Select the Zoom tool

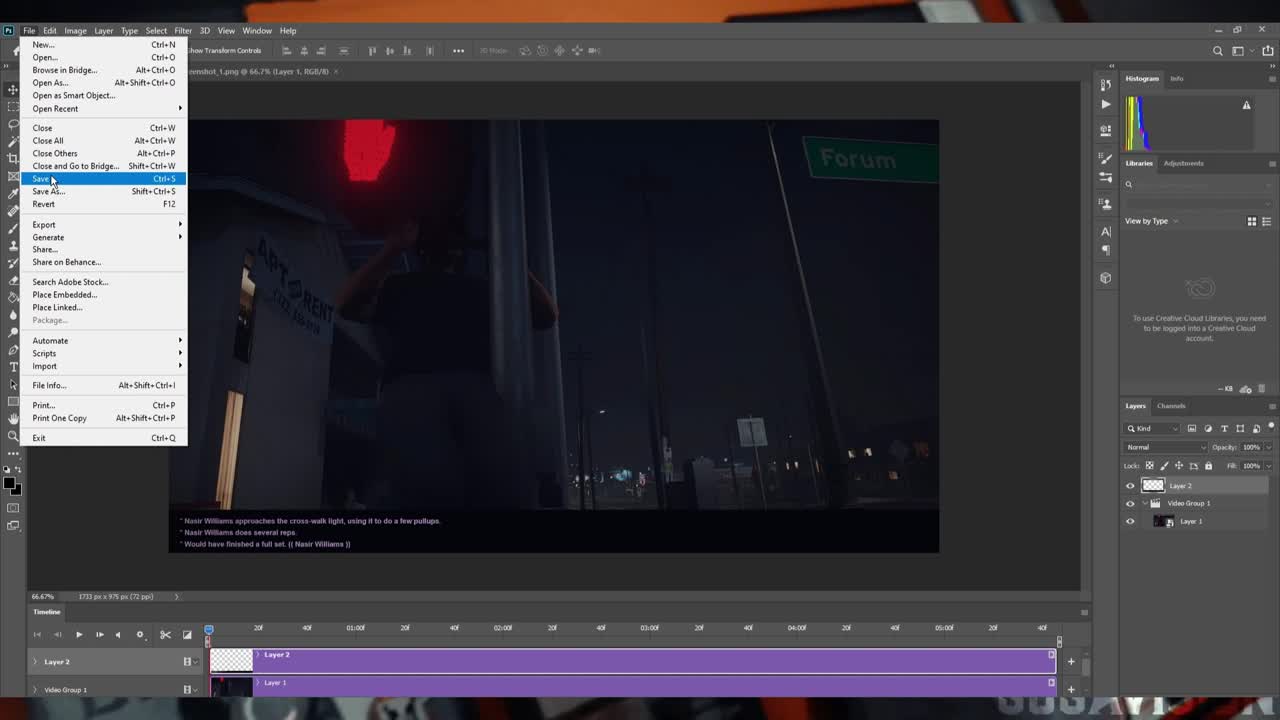pyautogui.click(x=12, y=435)
